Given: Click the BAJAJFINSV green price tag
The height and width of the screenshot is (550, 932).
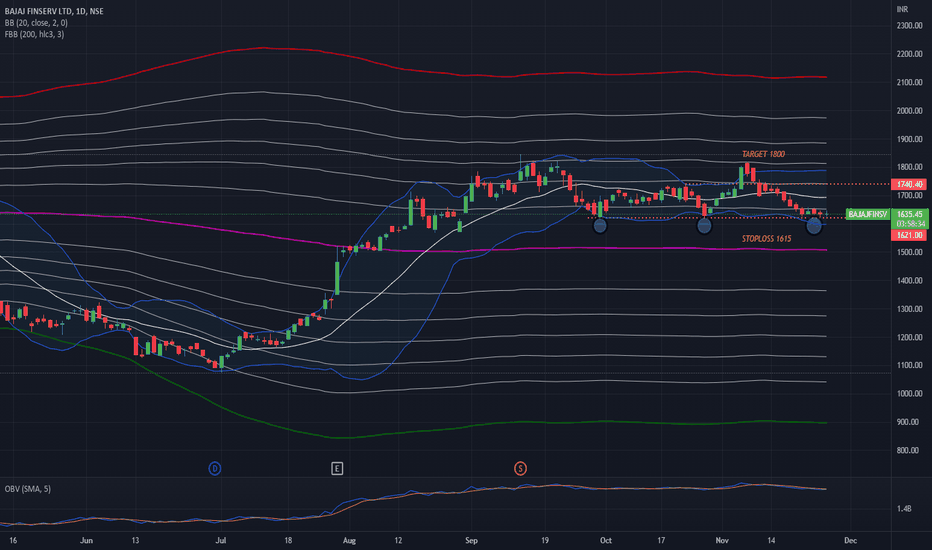Looking at the screenshot, I should tap(867, 214).
